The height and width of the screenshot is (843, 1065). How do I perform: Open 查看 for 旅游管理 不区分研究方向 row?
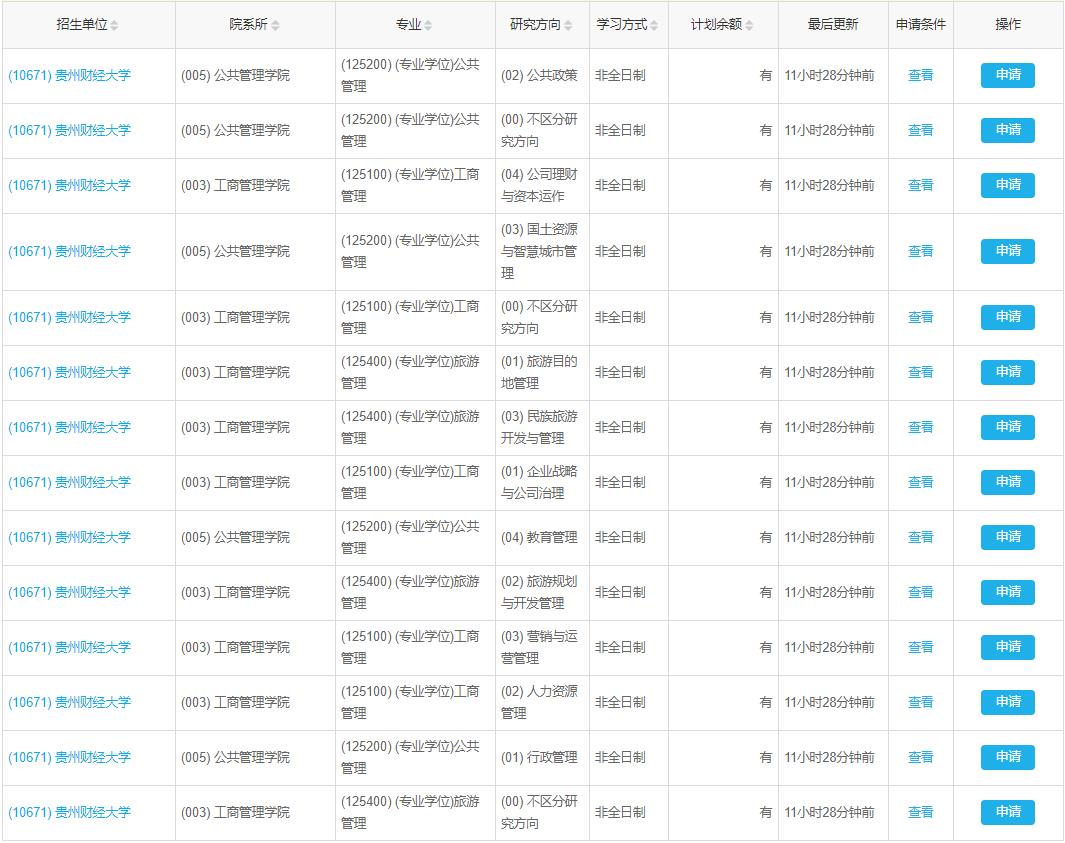(920, 812)
